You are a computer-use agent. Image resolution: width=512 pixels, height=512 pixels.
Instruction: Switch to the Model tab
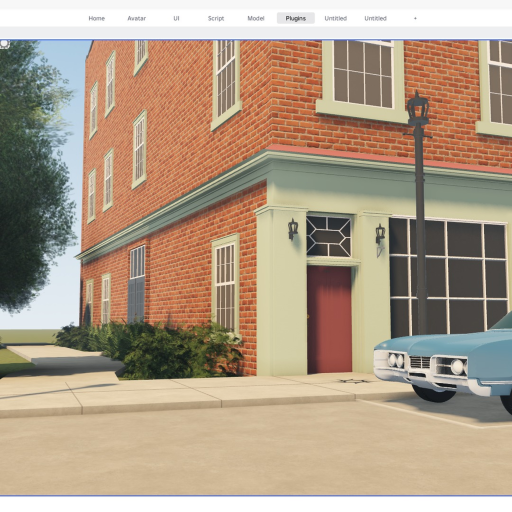[256, 18]
